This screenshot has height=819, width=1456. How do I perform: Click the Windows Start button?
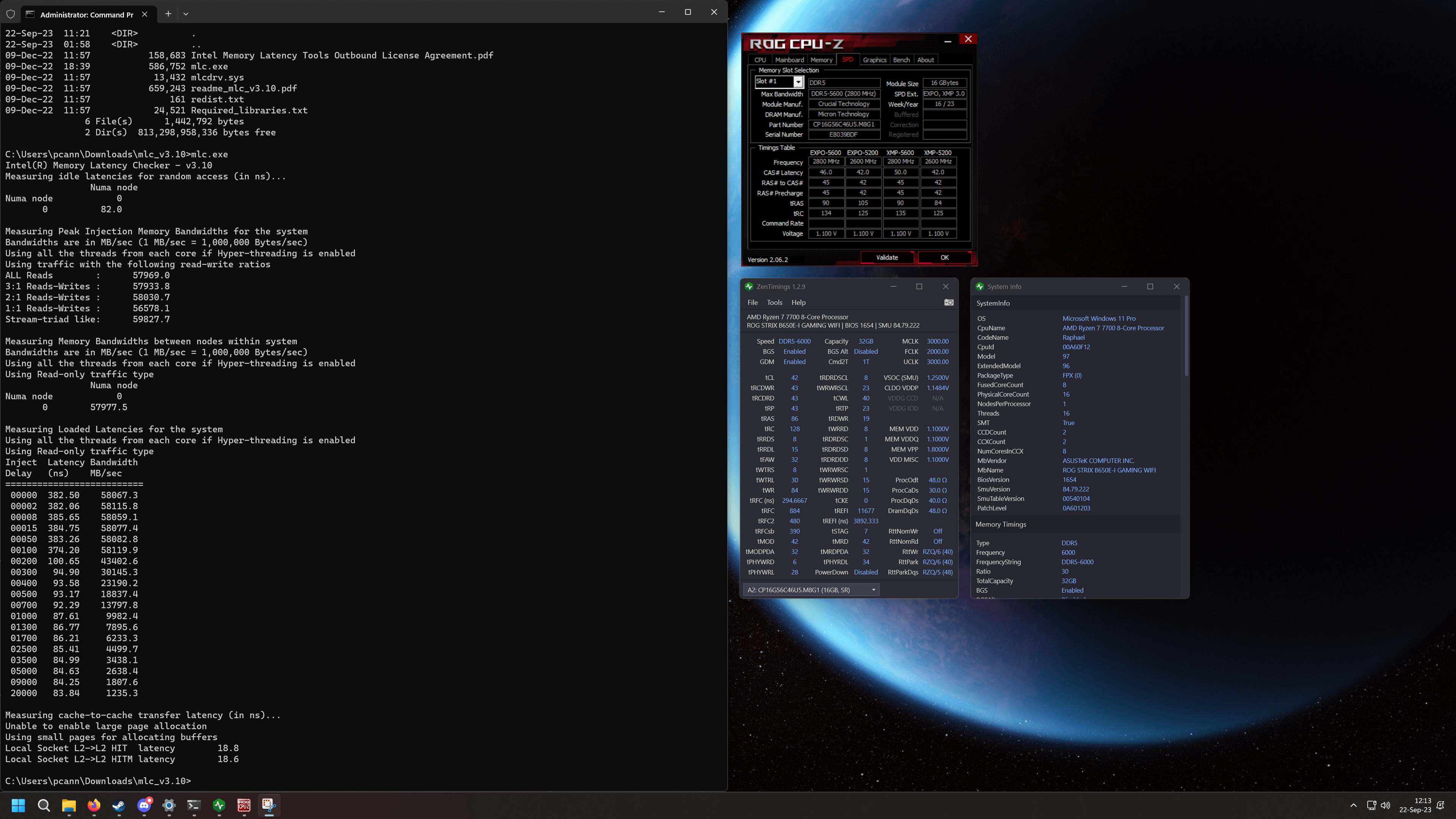click(x=19, y=805)
